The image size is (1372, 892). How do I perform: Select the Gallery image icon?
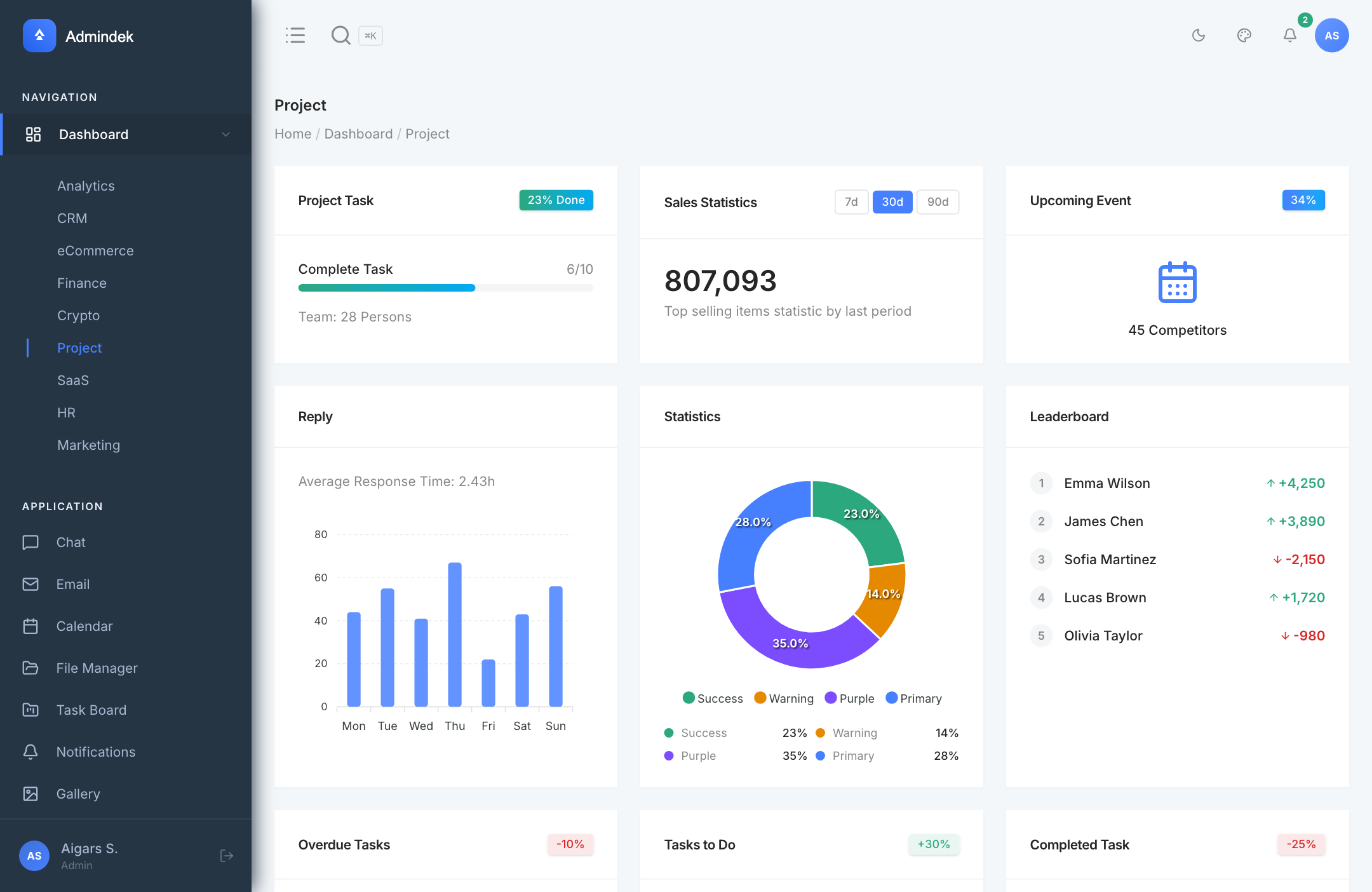[x=31, y=794]
